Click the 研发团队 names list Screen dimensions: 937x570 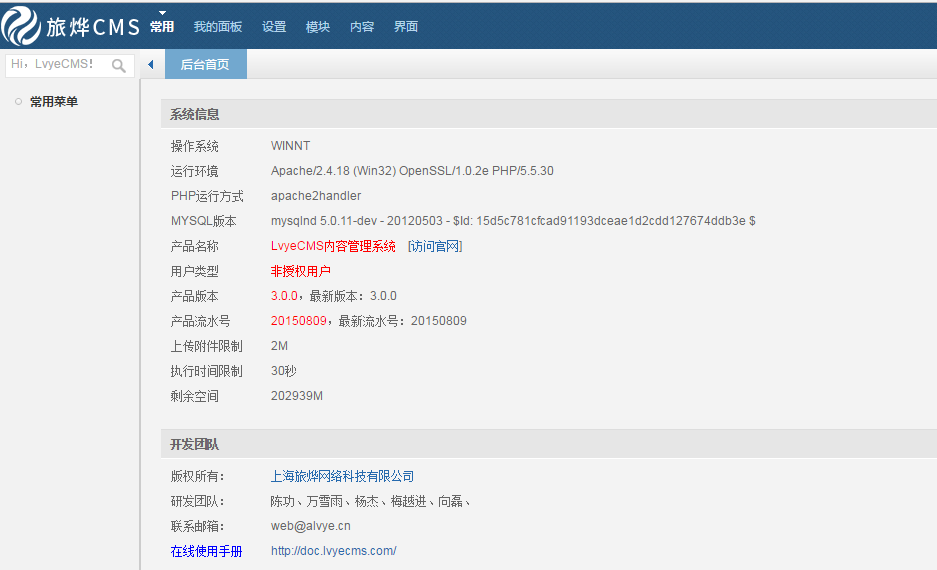click(370, 501)
